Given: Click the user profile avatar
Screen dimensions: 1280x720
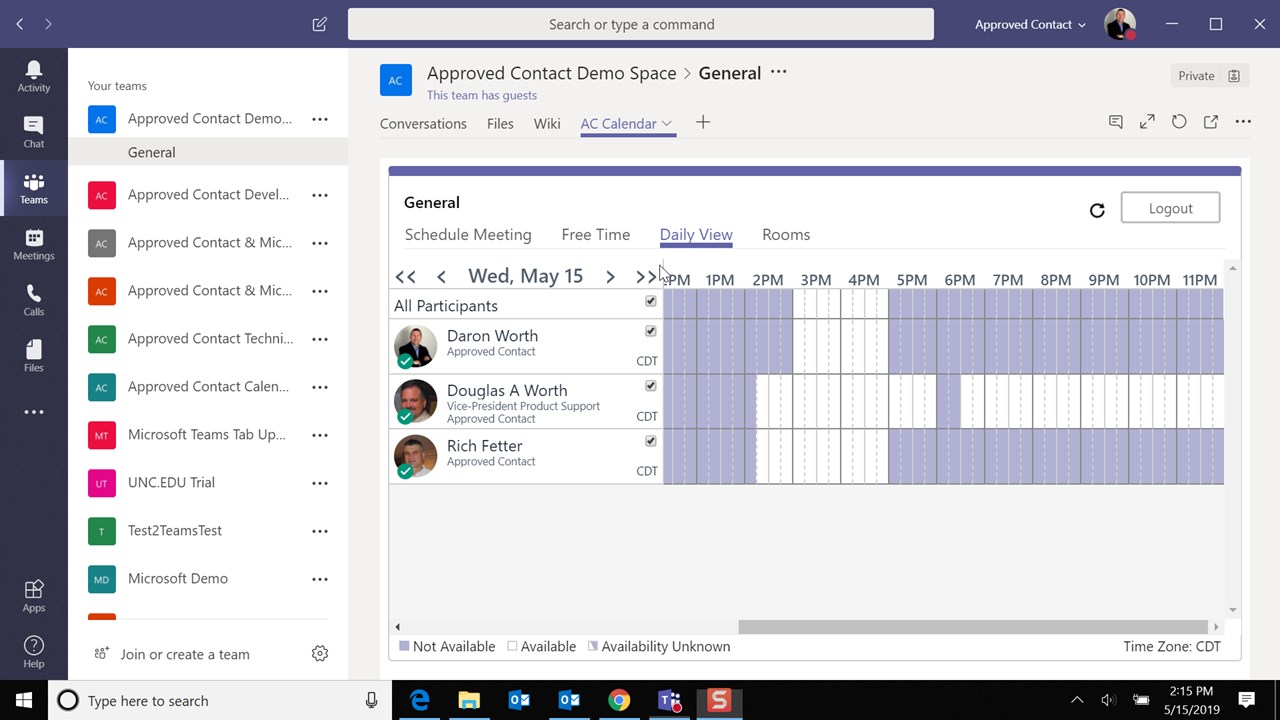Looking at the screenshot, I should [1120, 24].
